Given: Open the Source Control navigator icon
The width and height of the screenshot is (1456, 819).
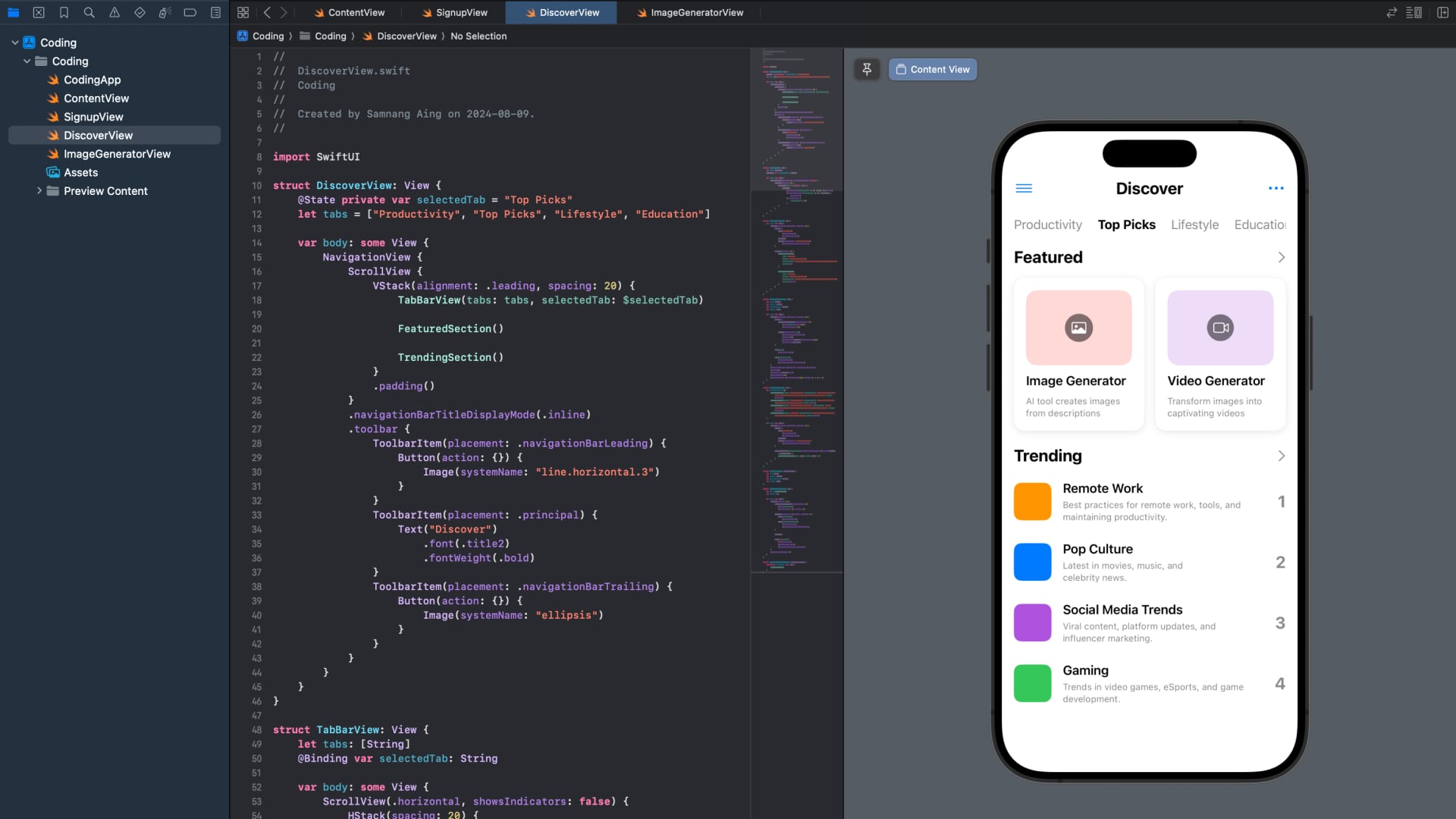Looking at the screenshot, I should (39, 12).
